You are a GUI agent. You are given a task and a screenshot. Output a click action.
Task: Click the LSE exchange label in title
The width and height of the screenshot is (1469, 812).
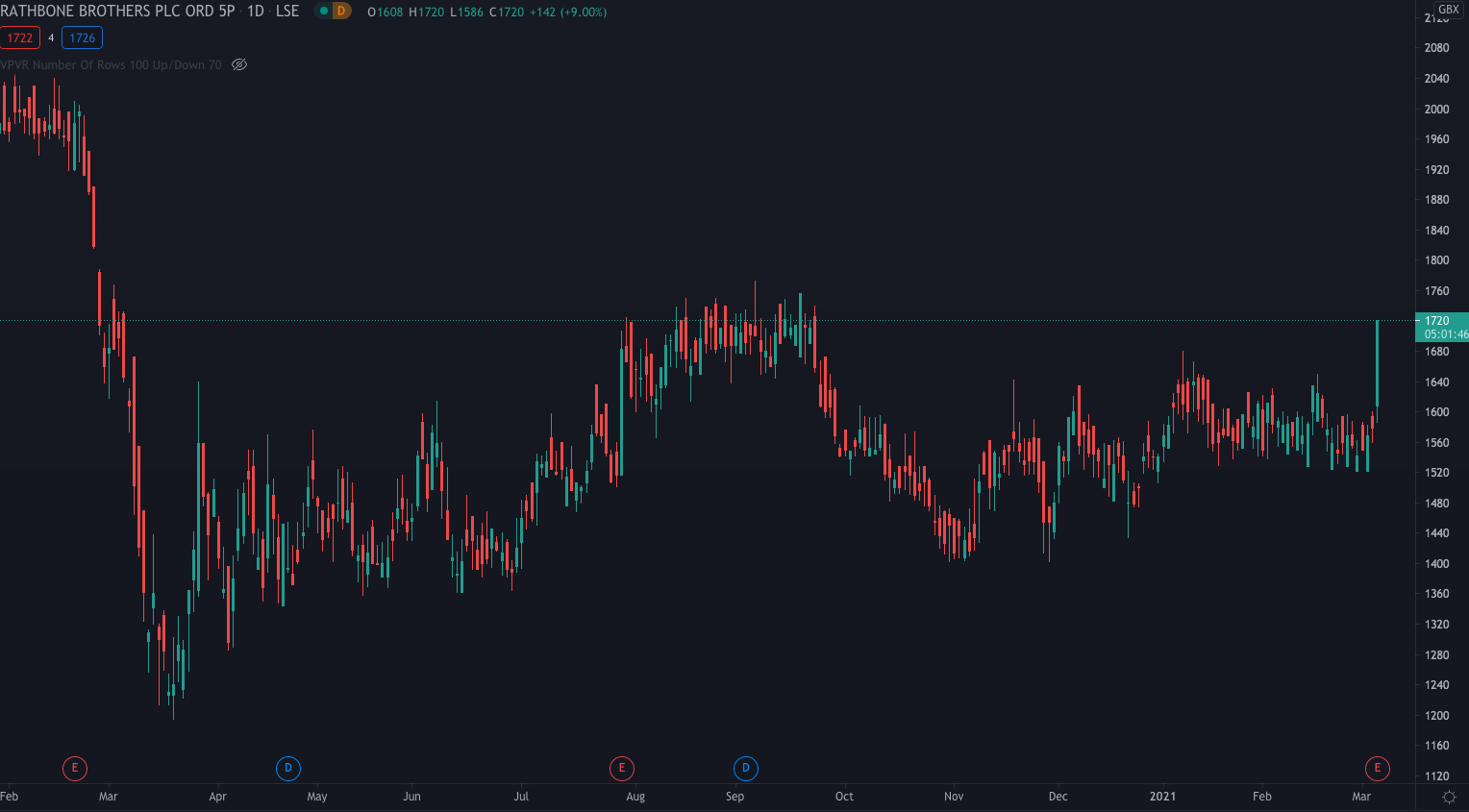(287, 12)
